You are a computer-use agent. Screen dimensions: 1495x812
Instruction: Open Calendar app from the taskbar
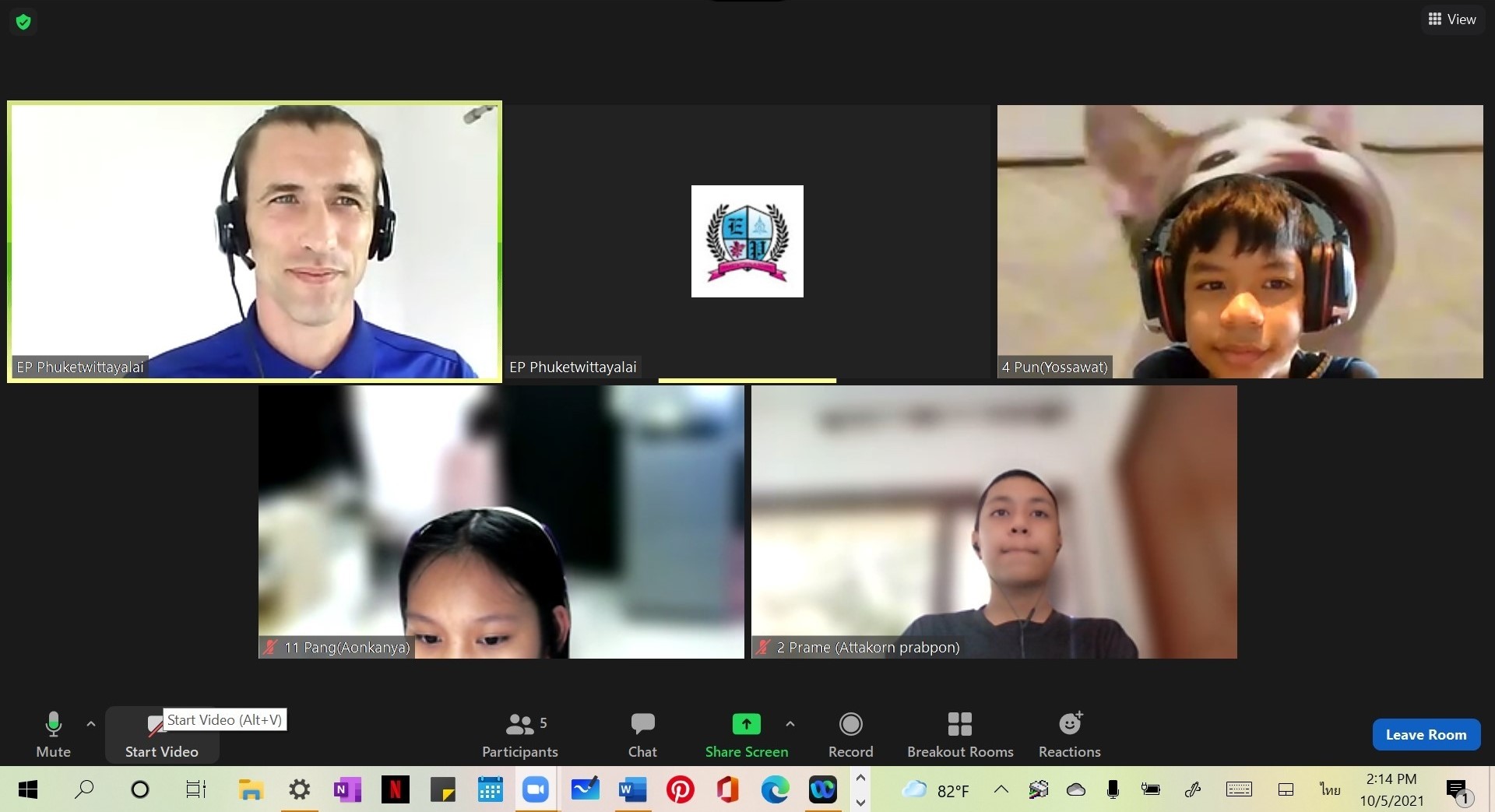(x=490, y=790)
